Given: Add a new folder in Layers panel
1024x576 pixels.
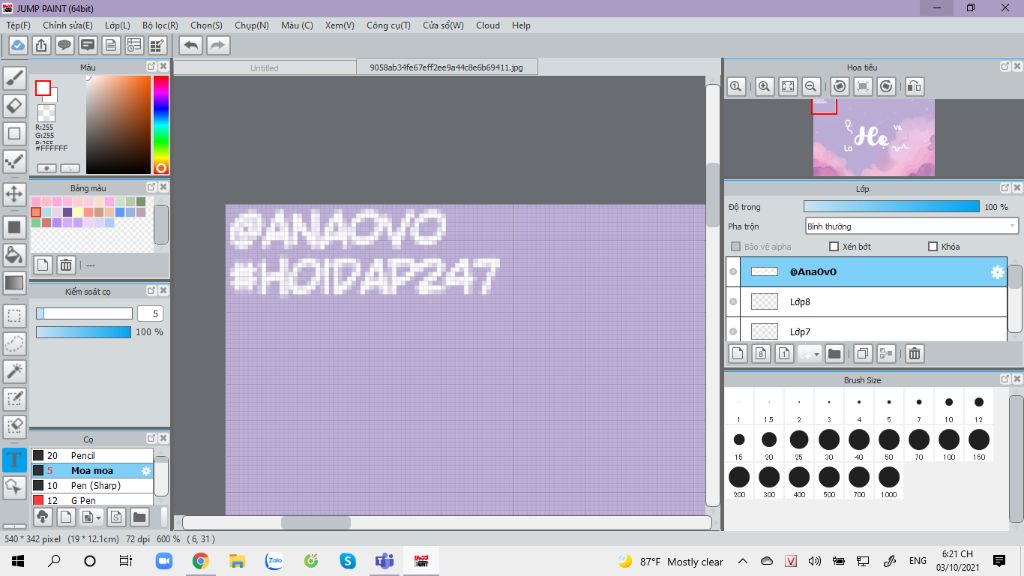Looking at the screenshot, I should [x=834, y=353].
